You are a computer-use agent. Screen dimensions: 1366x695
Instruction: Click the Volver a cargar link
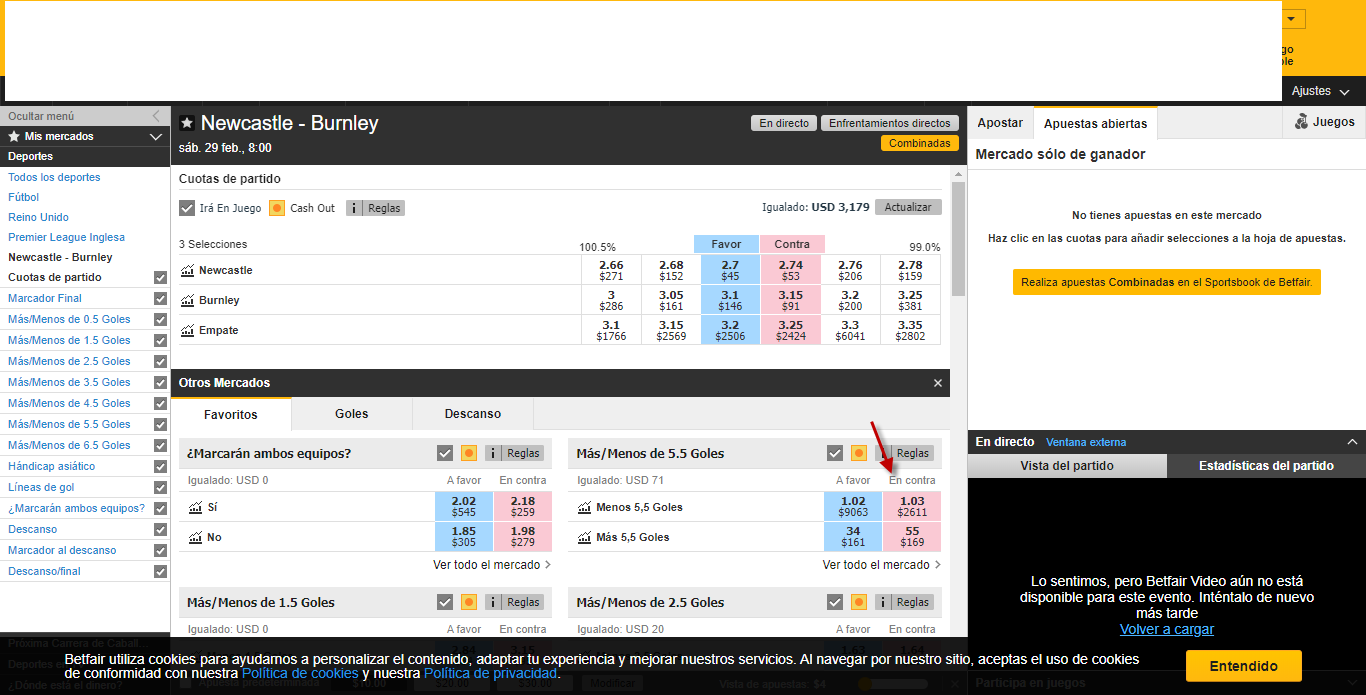click(1167, 629)
